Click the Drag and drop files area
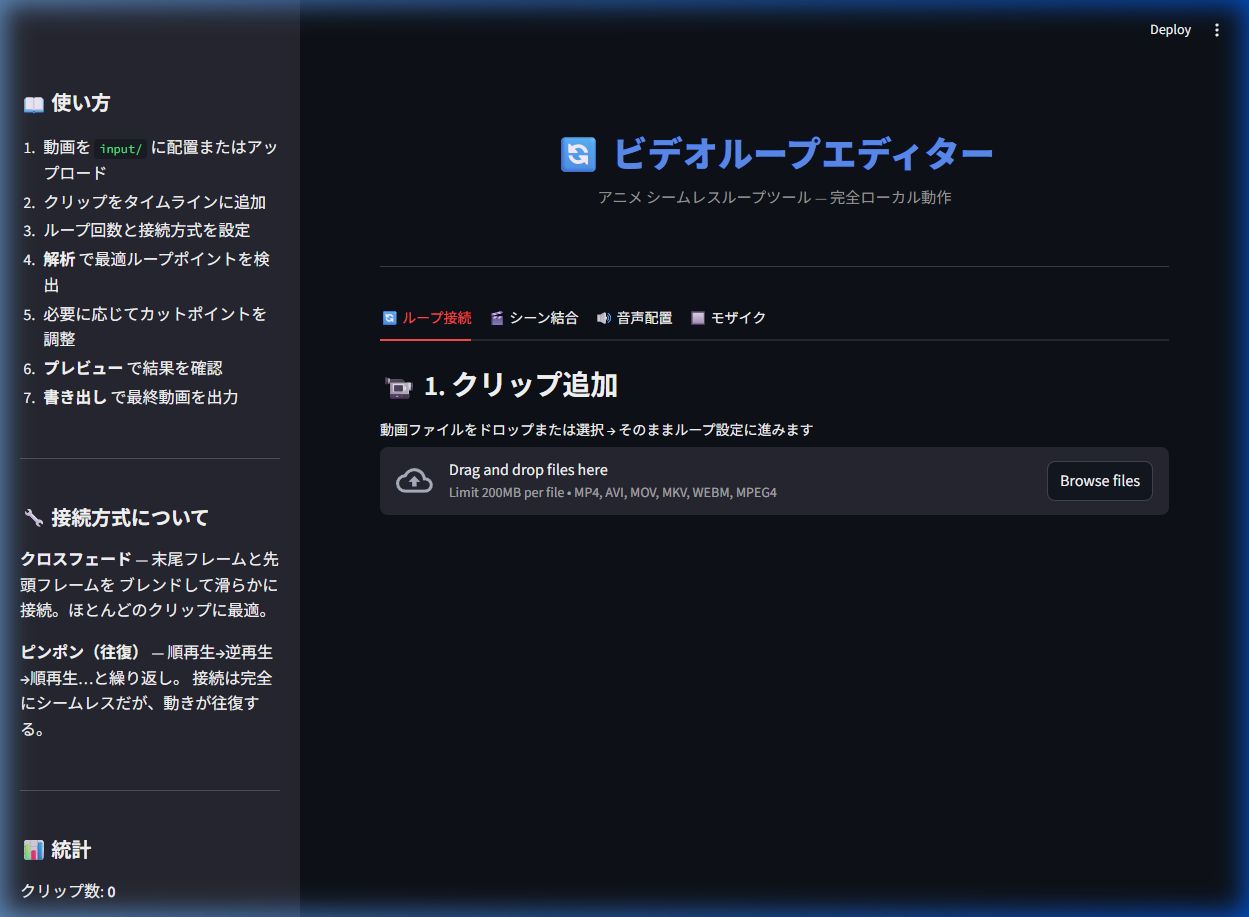 (700, 481)
